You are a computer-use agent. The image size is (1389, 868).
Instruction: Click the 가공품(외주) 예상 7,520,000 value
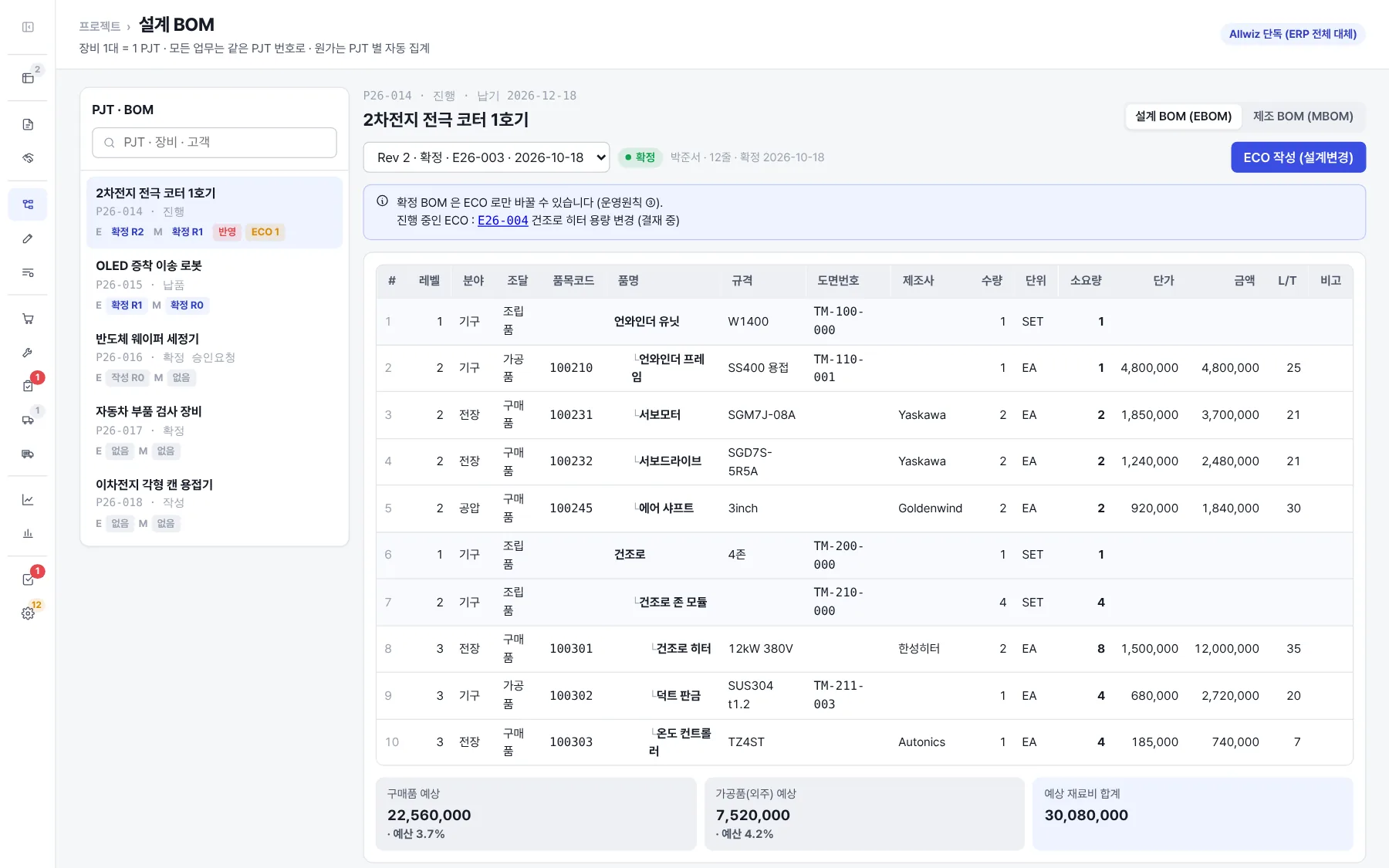click(x=752, y=816)
